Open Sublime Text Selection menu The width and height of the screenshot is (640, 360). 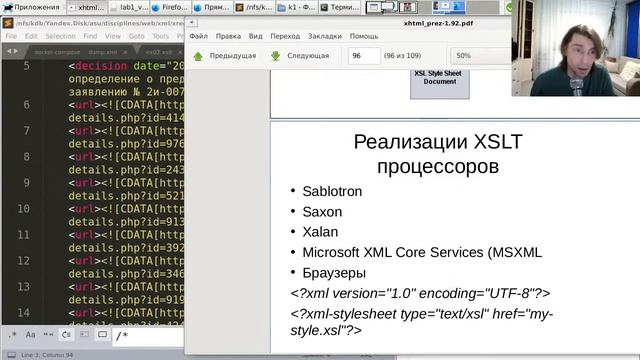(x=60, y=36)
